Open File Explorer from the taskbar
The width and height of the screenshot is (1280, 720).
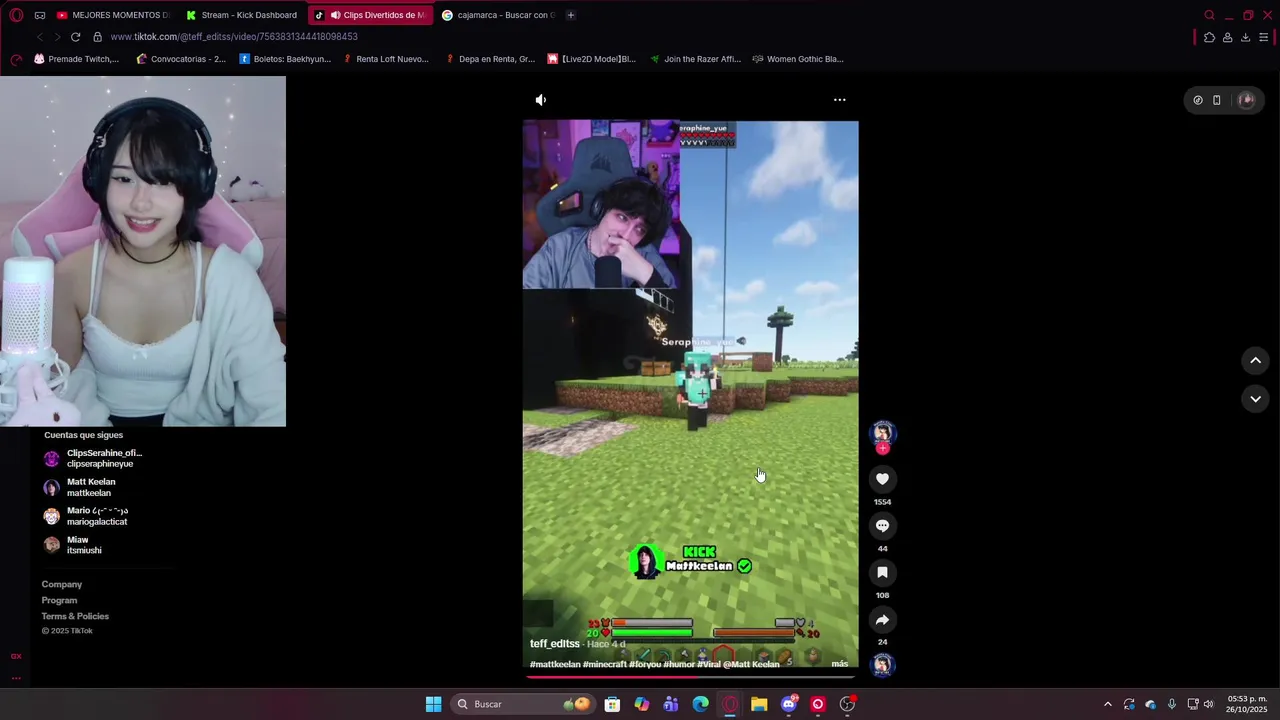point(759,704)
